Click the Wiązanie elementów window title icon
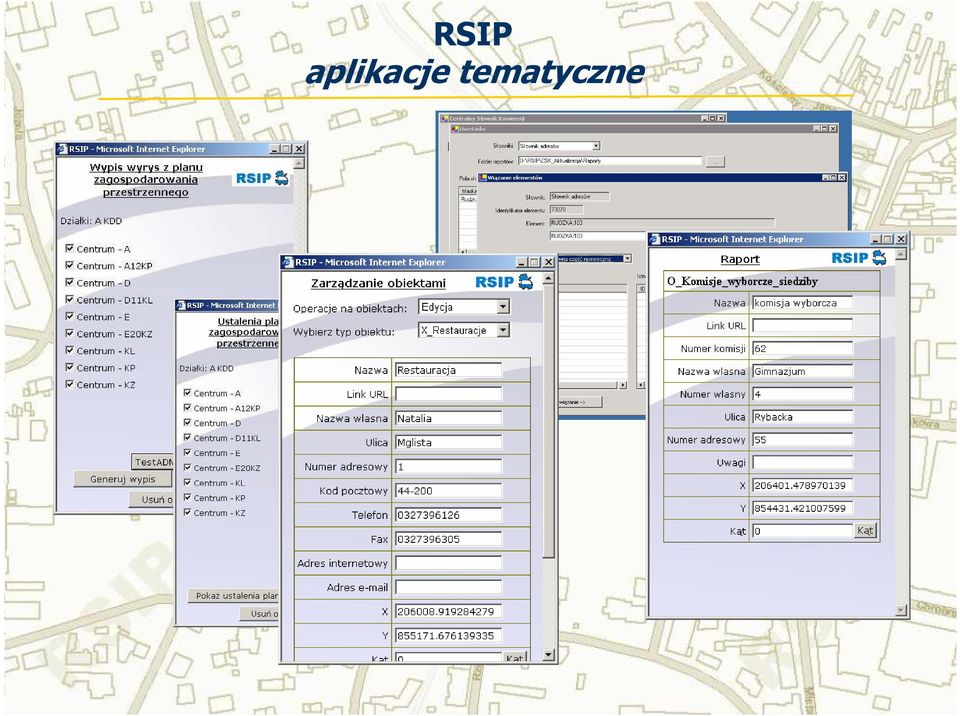This screenshot has height=716, width=960. click(483, 178)
